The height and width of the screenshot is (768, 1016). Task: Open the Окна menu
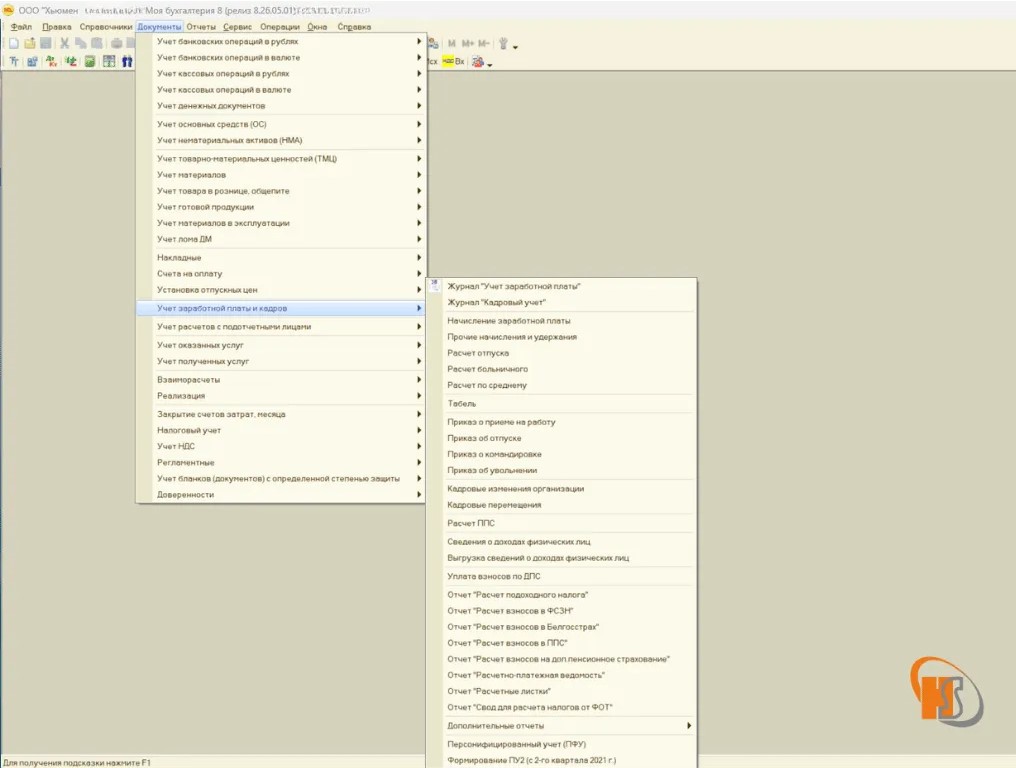317,27
